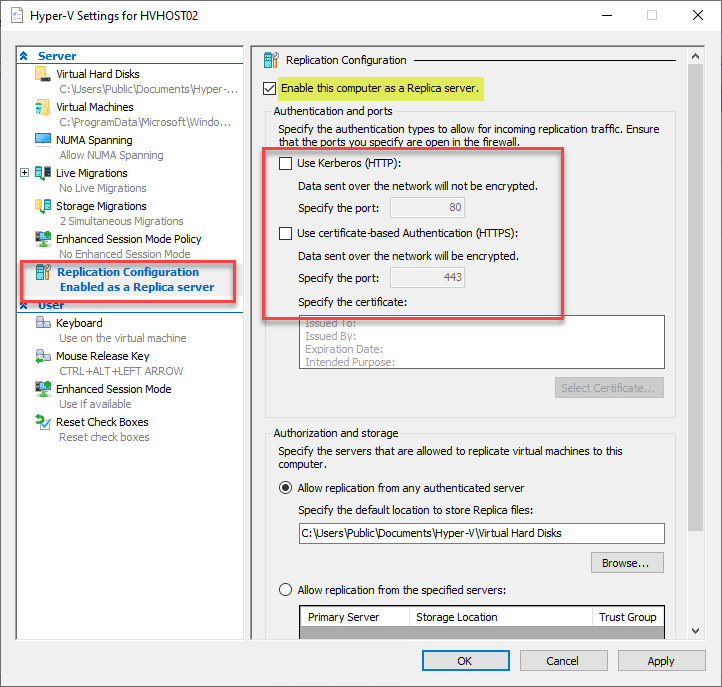Click the Mouse Release Key icon
This screenshot has height=687, width=722.
(x=43, y=356)
